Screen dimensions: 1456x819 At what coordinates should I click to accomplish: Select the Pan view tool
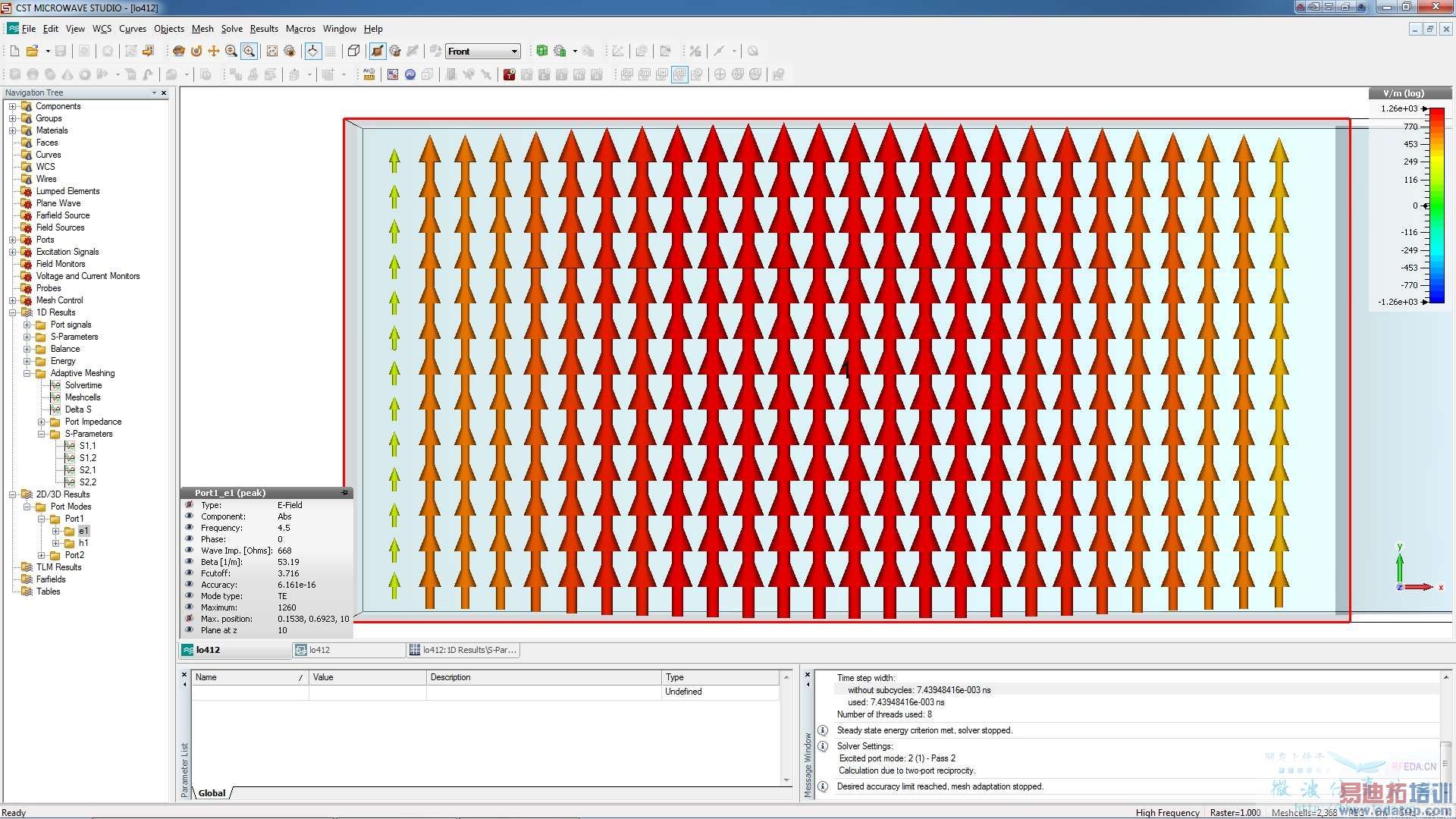[x=214, y=51]
